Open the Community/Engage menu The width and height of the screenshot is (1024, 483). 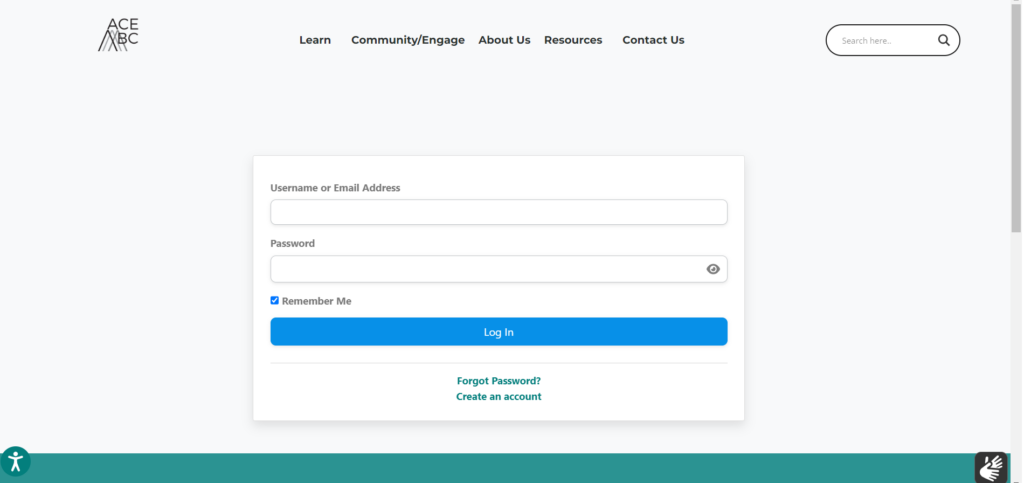408,40
